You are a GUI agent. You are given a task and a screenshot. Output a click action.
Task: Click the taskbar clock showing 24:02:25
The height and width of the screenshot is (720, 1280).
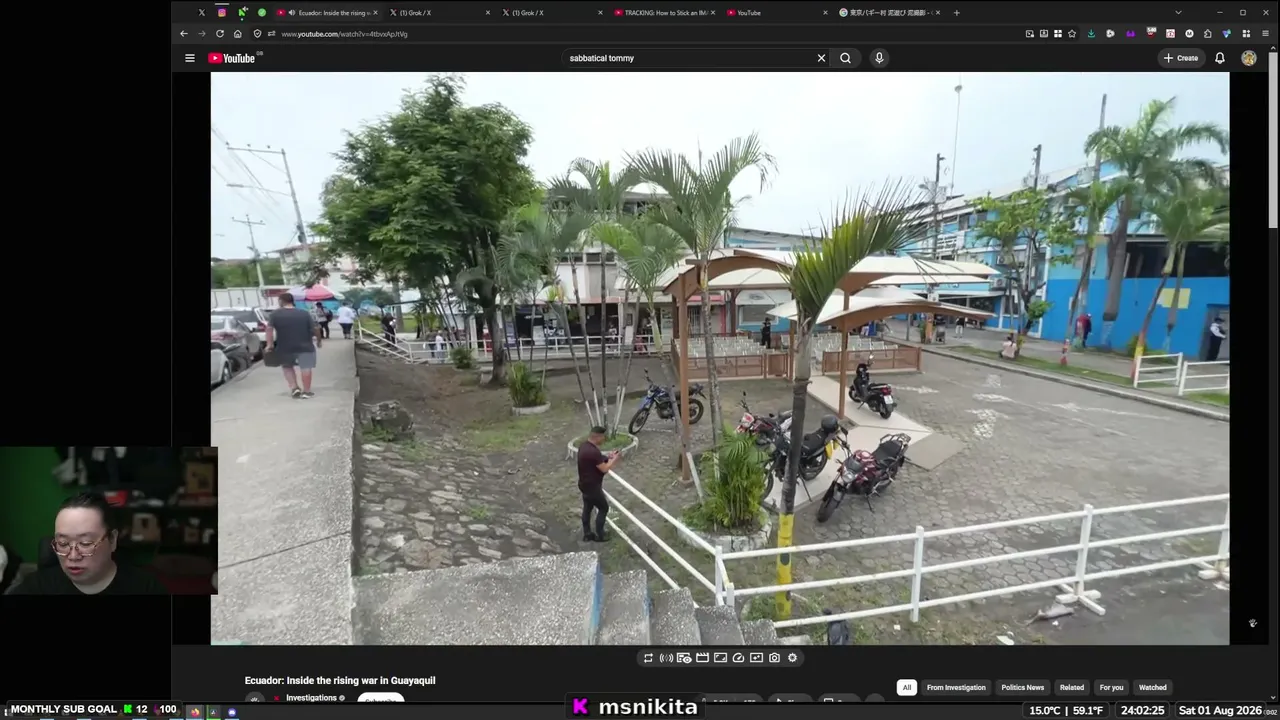pos(1142,710)
